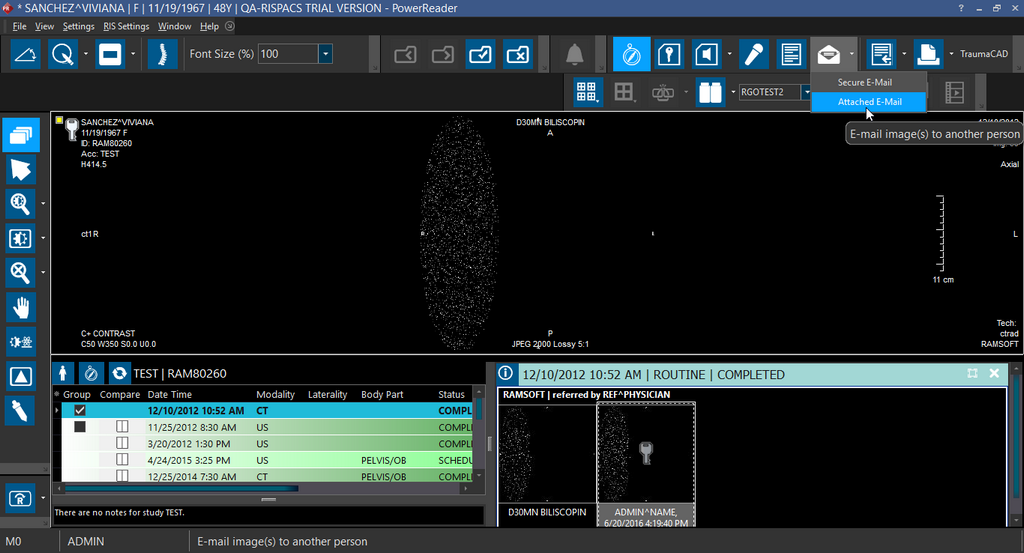Select the D30MN BILISCOPIN series thumbnail
The width and height of the screenshot is (1024, 553).
[546, 453]
